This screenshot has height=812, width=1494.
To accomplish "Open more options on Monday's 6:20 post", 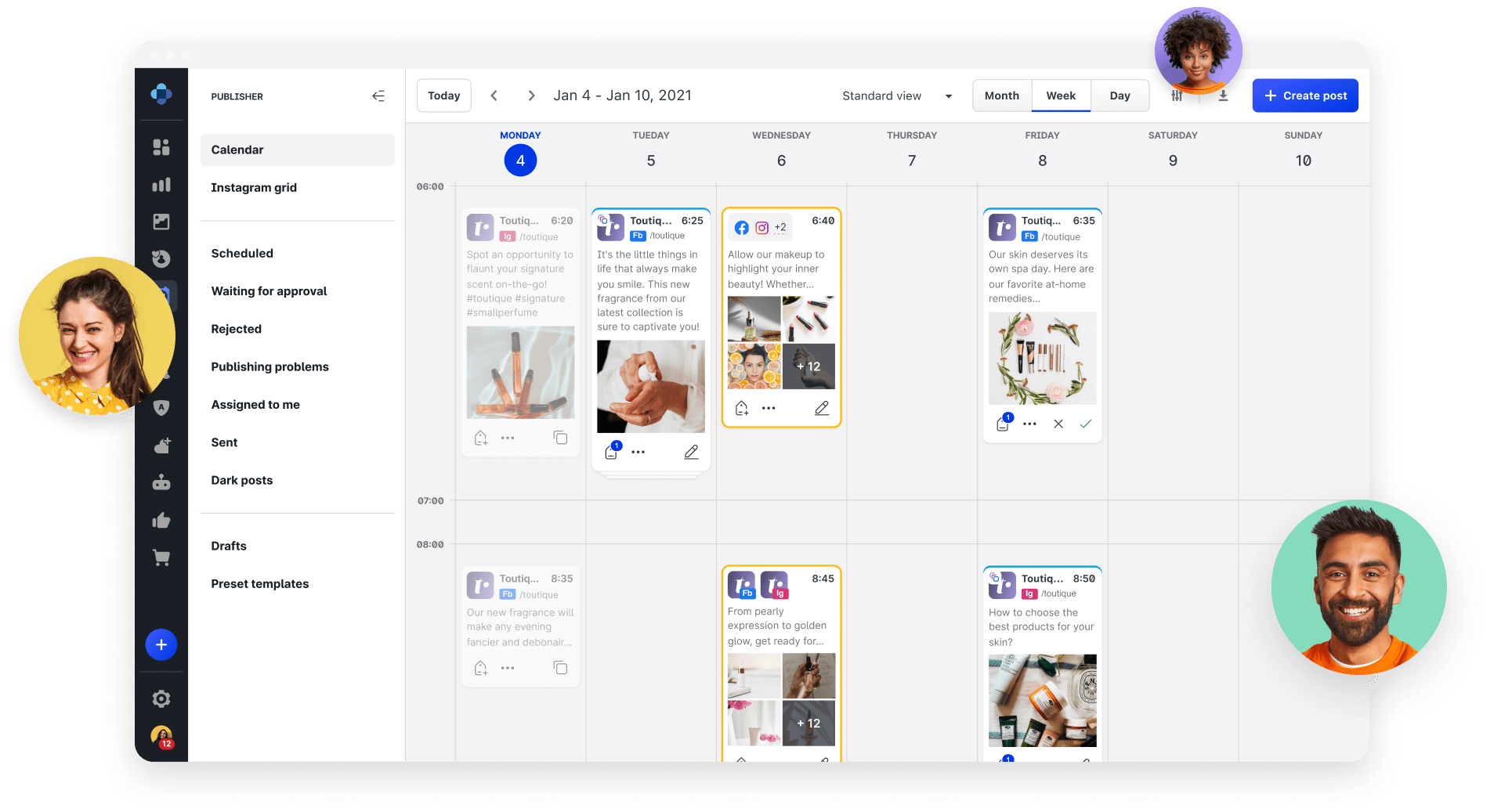I will (x=508, y=438).
